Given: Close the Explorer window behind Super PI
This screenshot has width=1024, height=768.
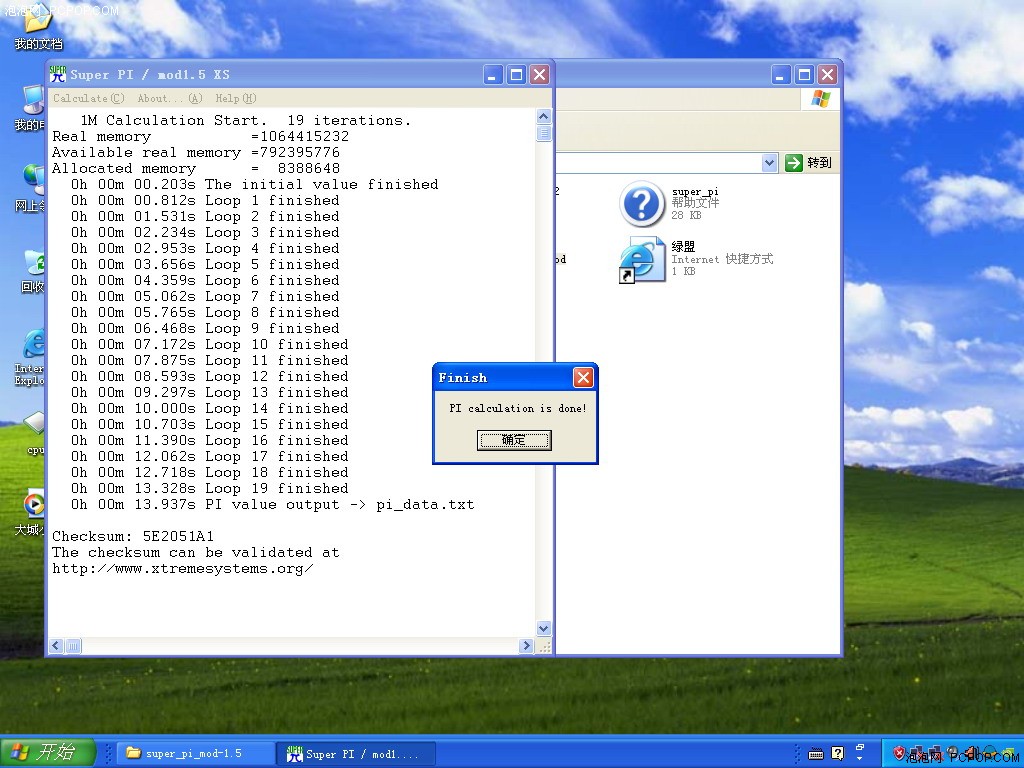Looking at the screenshot, I should point(827,75).
